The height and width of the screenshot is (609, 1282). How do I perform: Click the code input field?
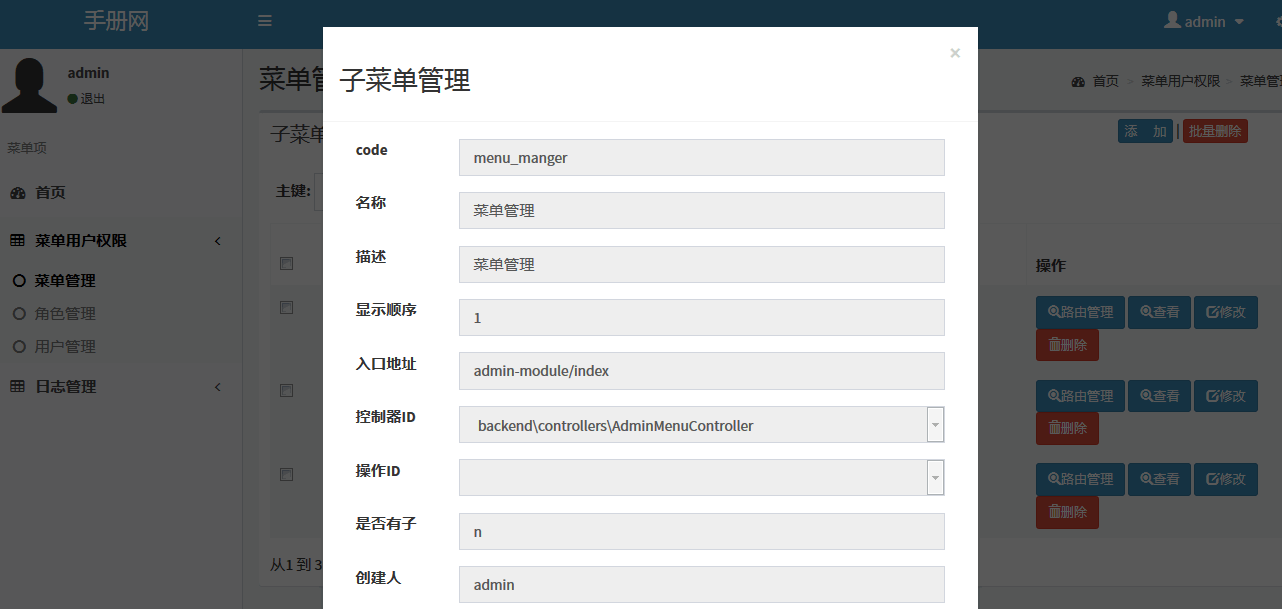[x=701, y=158]
